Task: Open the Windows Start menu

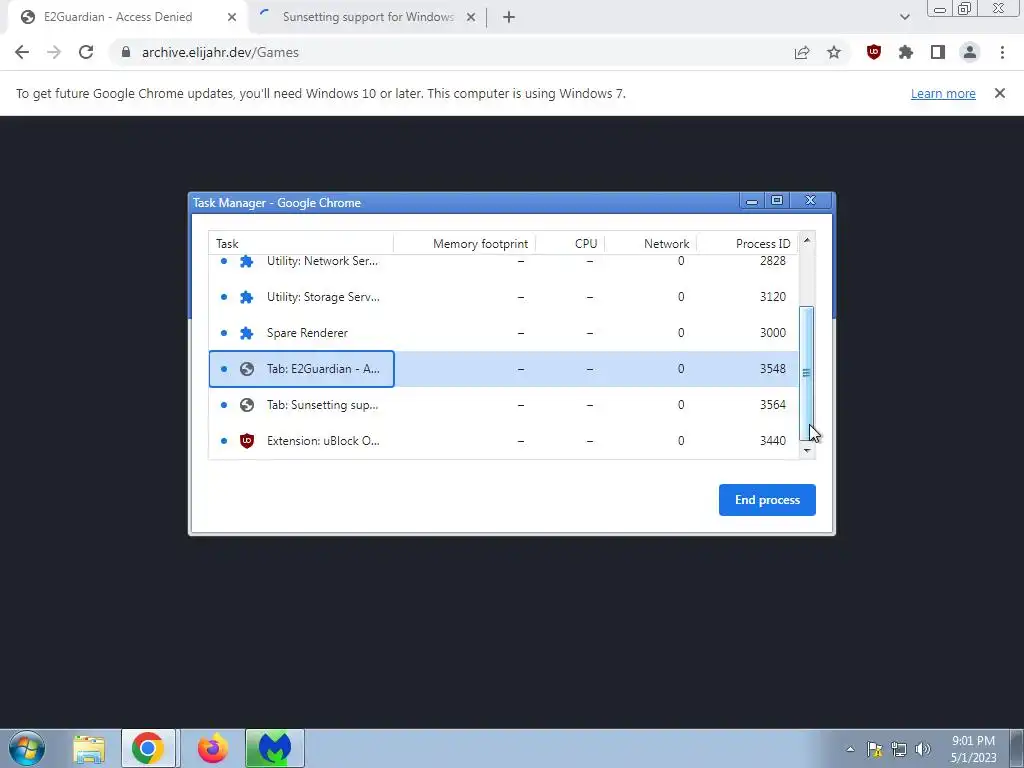Action: (x=26, y=748)
